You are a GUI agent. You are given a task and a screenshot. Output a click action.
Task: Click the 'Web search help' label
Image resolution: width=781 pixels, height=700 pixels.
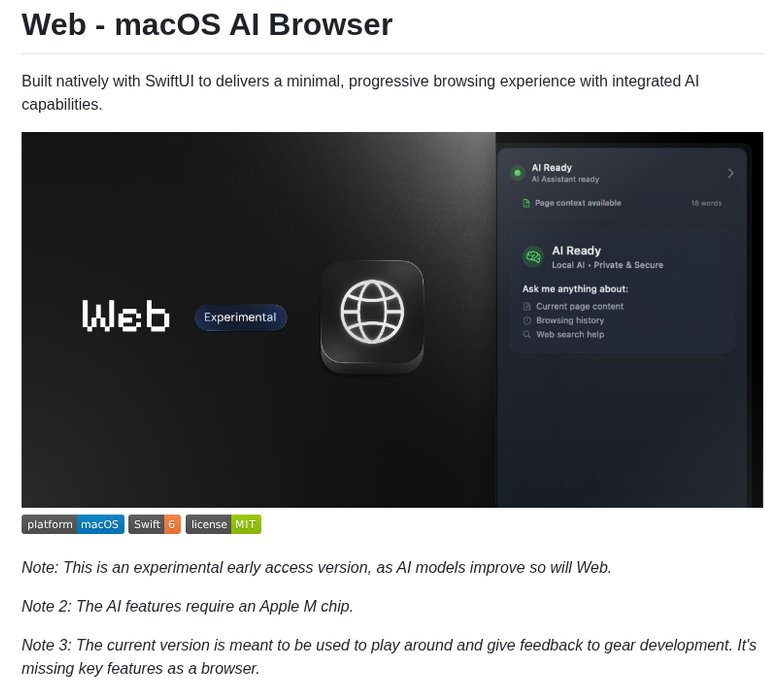(x=570, y=334)
